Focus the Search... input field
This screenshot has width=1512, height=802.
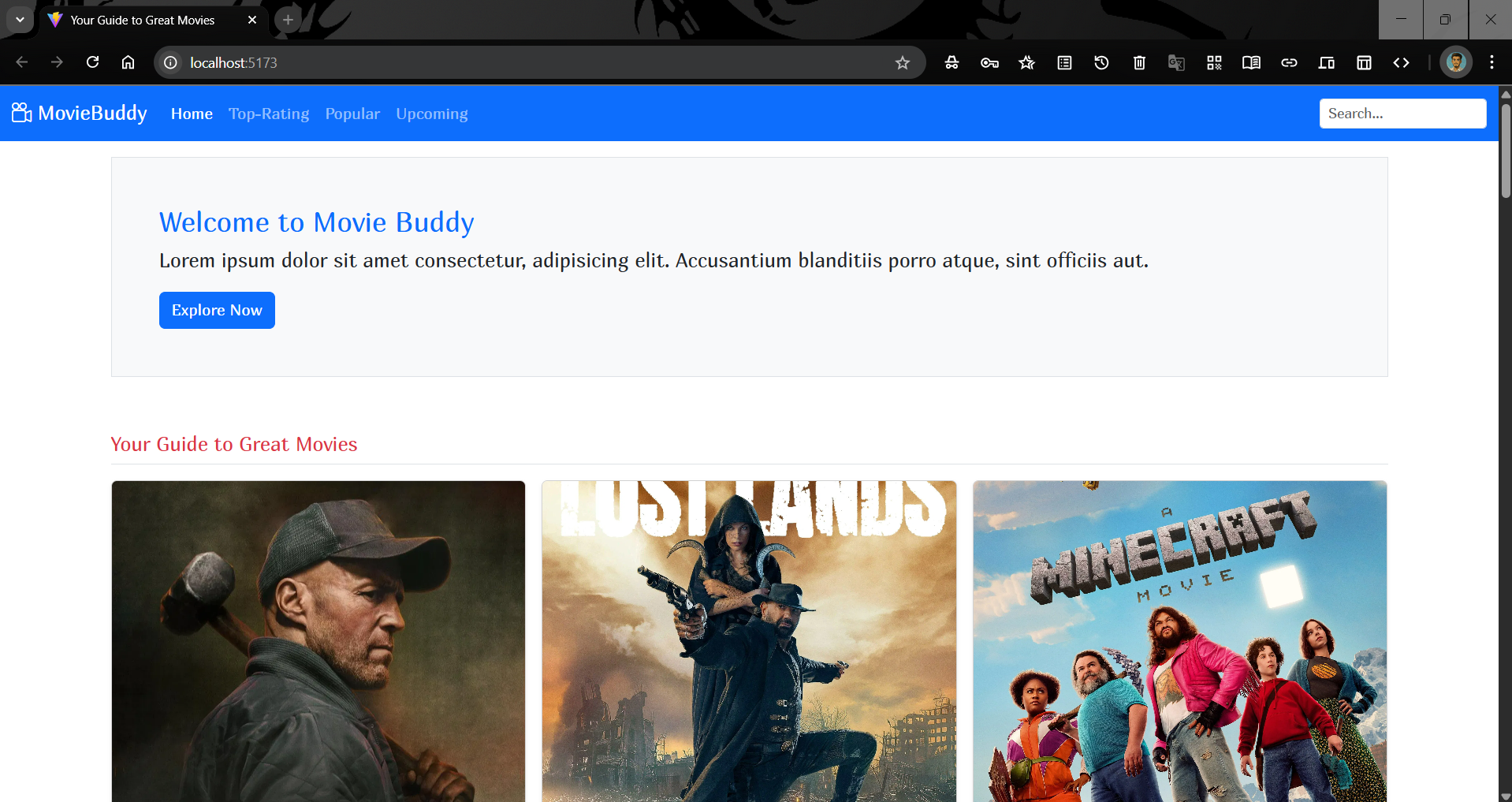pyautogui.click(x=1402, y=114)
